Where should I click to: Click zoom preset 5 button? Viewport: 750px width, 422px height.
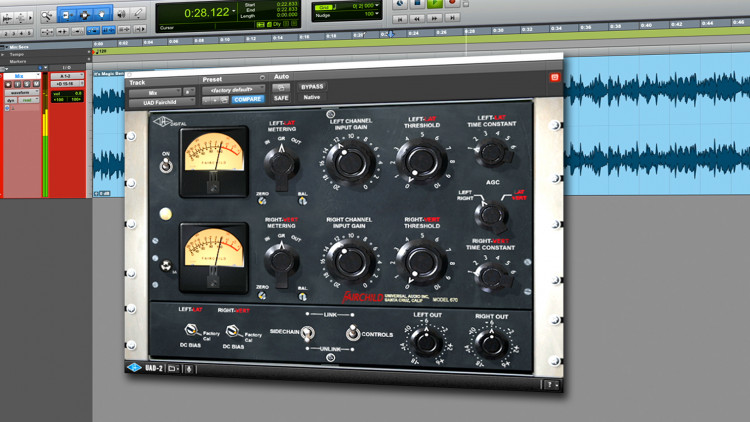pos(29,33)
